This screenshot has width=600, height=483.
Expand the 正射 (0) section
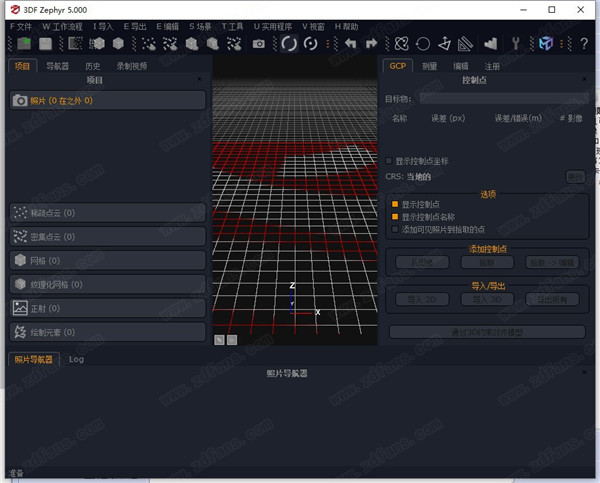[108, 308]
